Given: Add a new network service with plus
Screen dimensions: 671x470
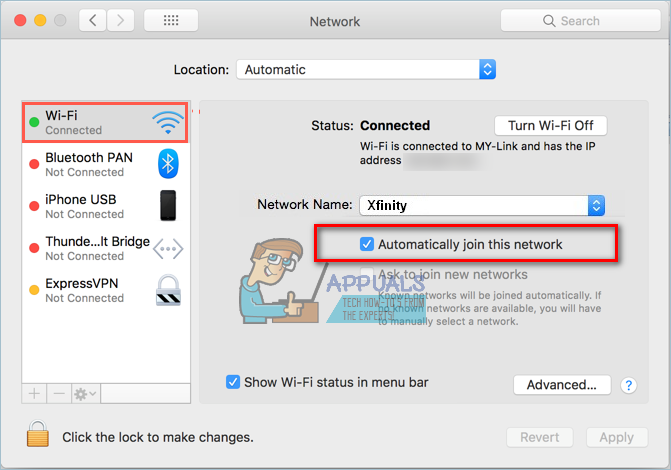Looking at the screenshot, I should pos(34,393).
